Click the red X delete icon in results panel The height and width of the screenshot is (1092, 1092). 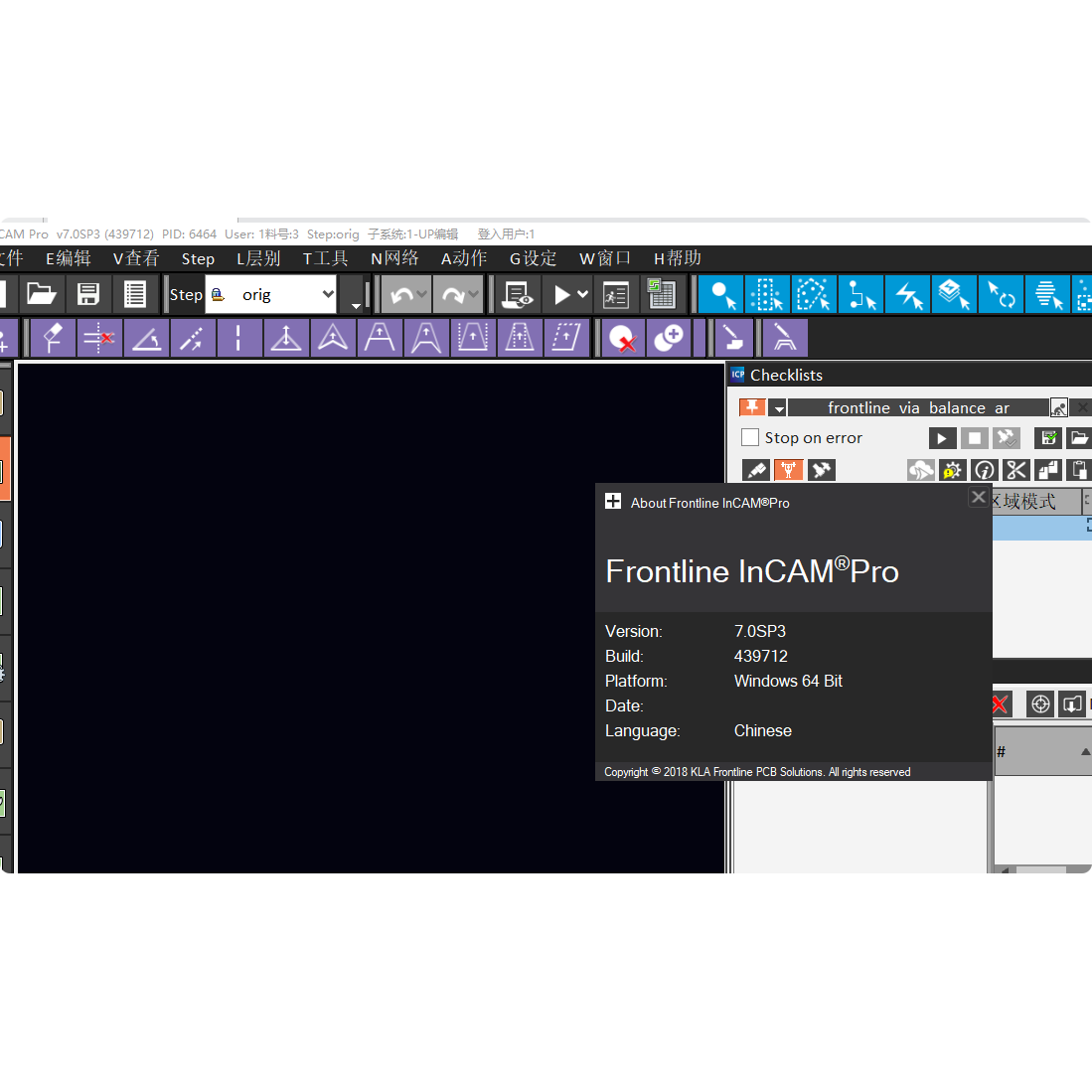click(1000, 704)
